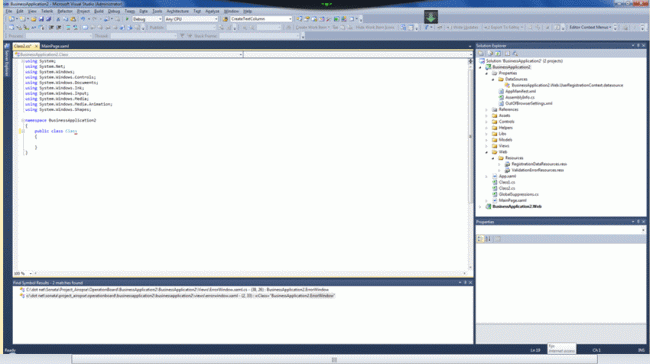Click Solution Explorer Refresh icon

coord(498,53)
